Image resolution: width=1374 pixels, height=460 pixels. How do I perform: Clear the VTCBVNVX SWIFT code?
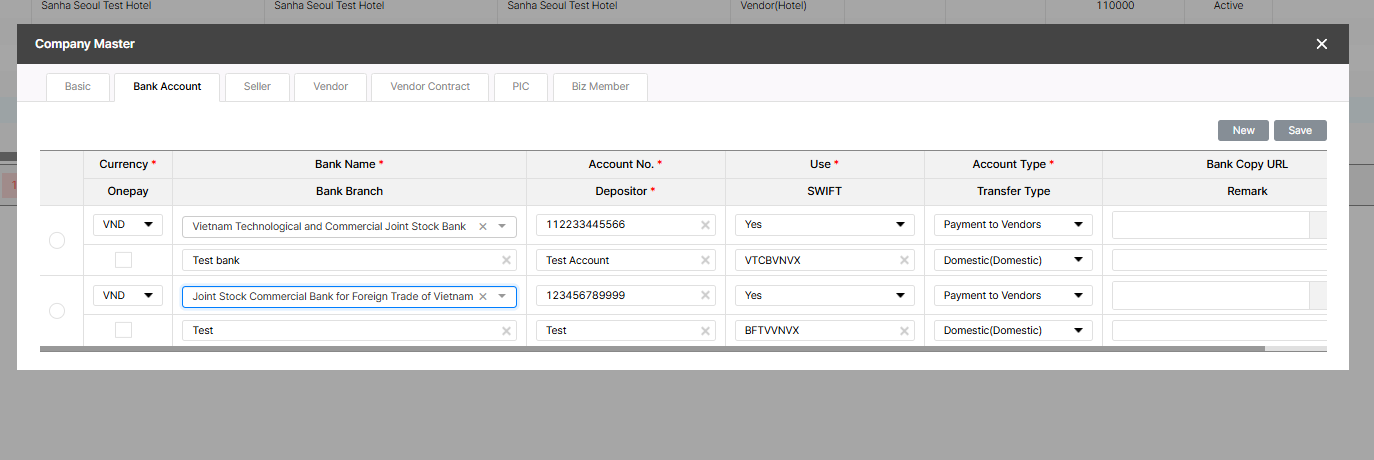coord(904,261)
